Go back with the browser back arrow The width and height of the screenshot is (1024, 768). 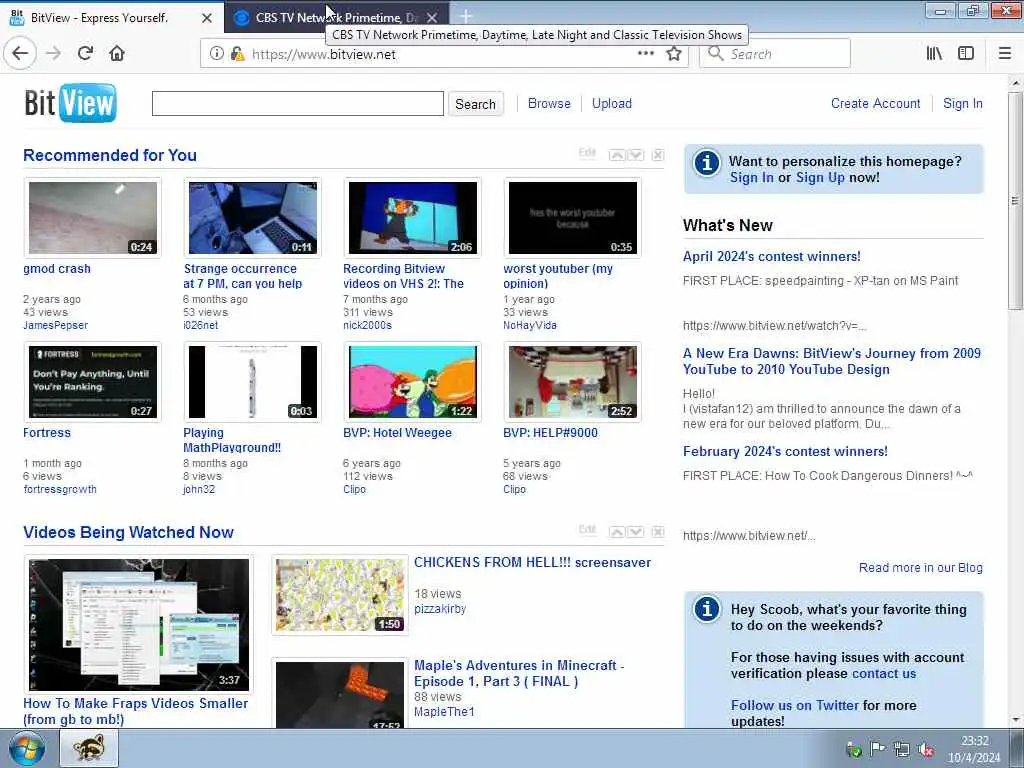20,54
